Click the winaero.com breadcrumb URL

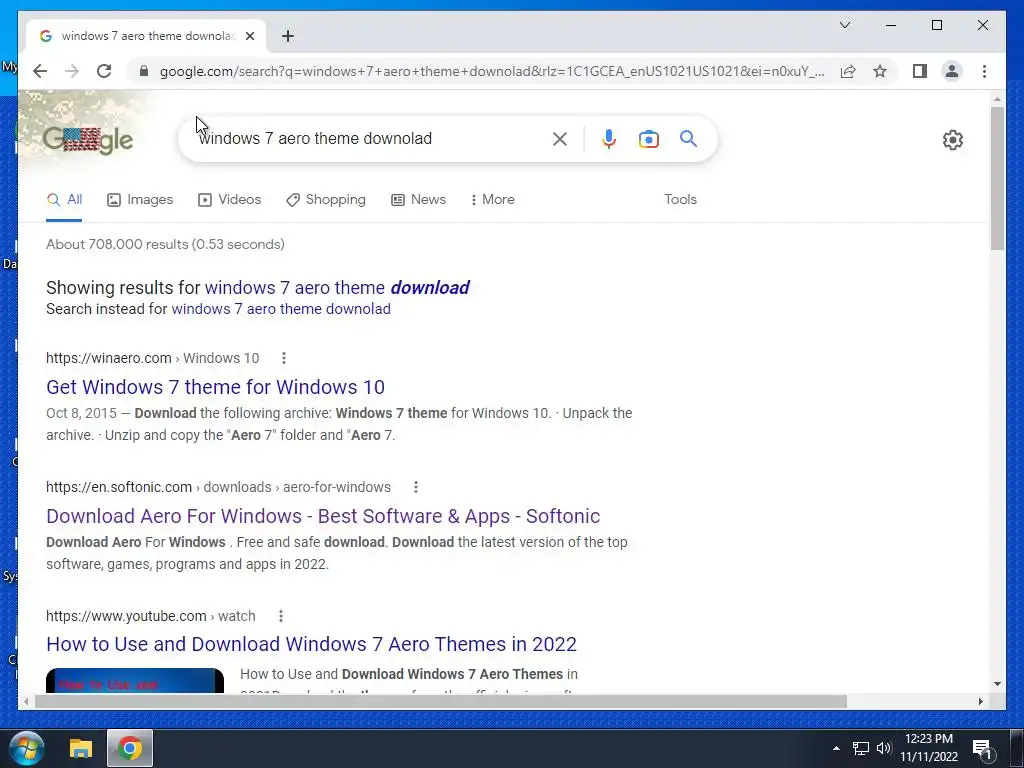pyautogui.click(x=152, y=358)
